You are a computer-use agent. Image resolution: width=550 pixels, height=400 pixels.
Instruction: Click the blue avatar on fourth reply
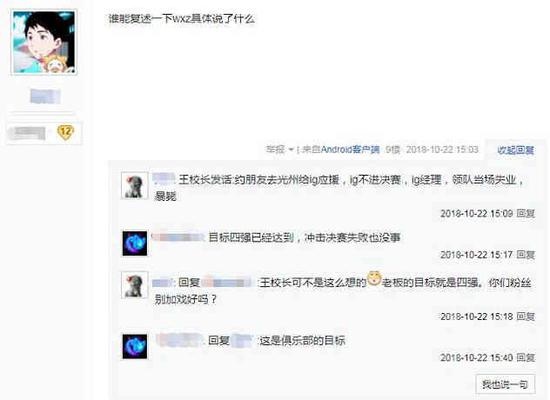tap(135, 346)
